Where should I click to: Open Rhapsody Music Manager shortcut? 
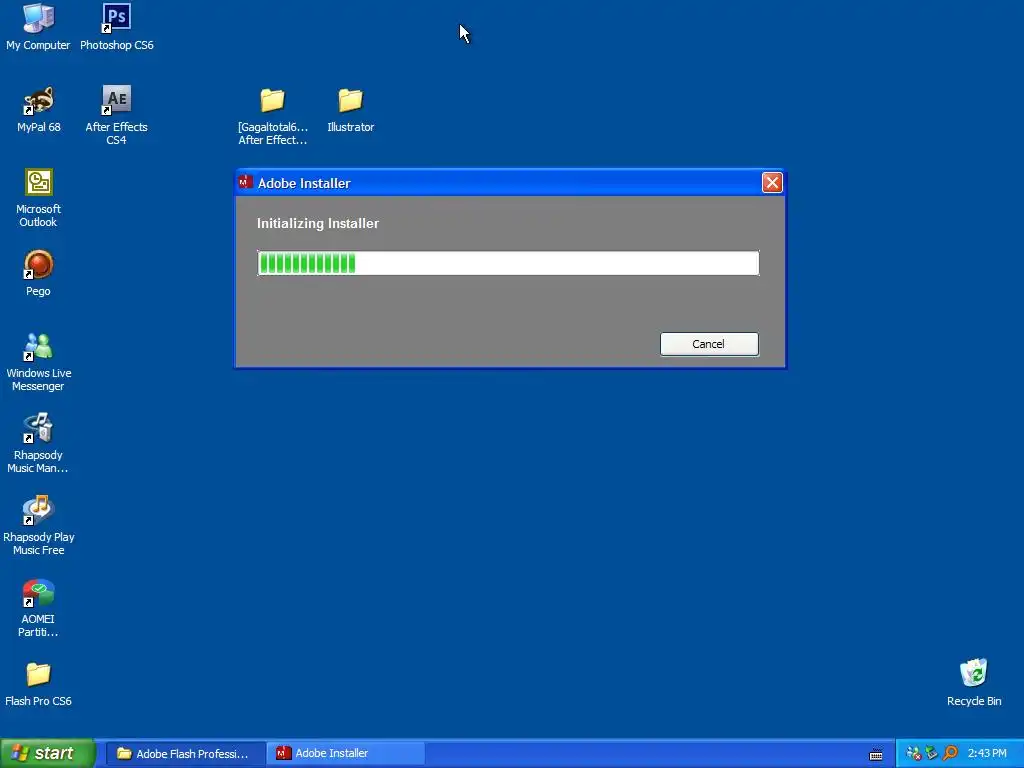[x=39, y=444]
